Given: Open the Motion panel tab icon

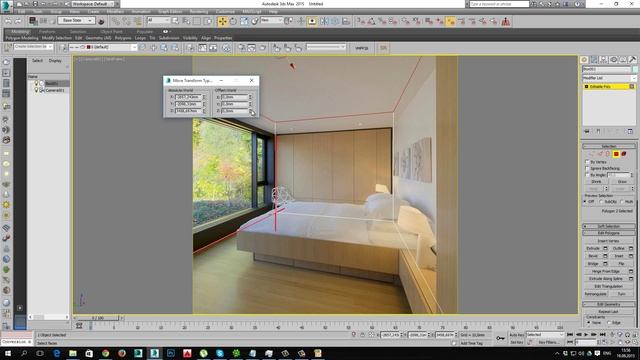Looking at the screenshot, I should click(x=613, y=60).
